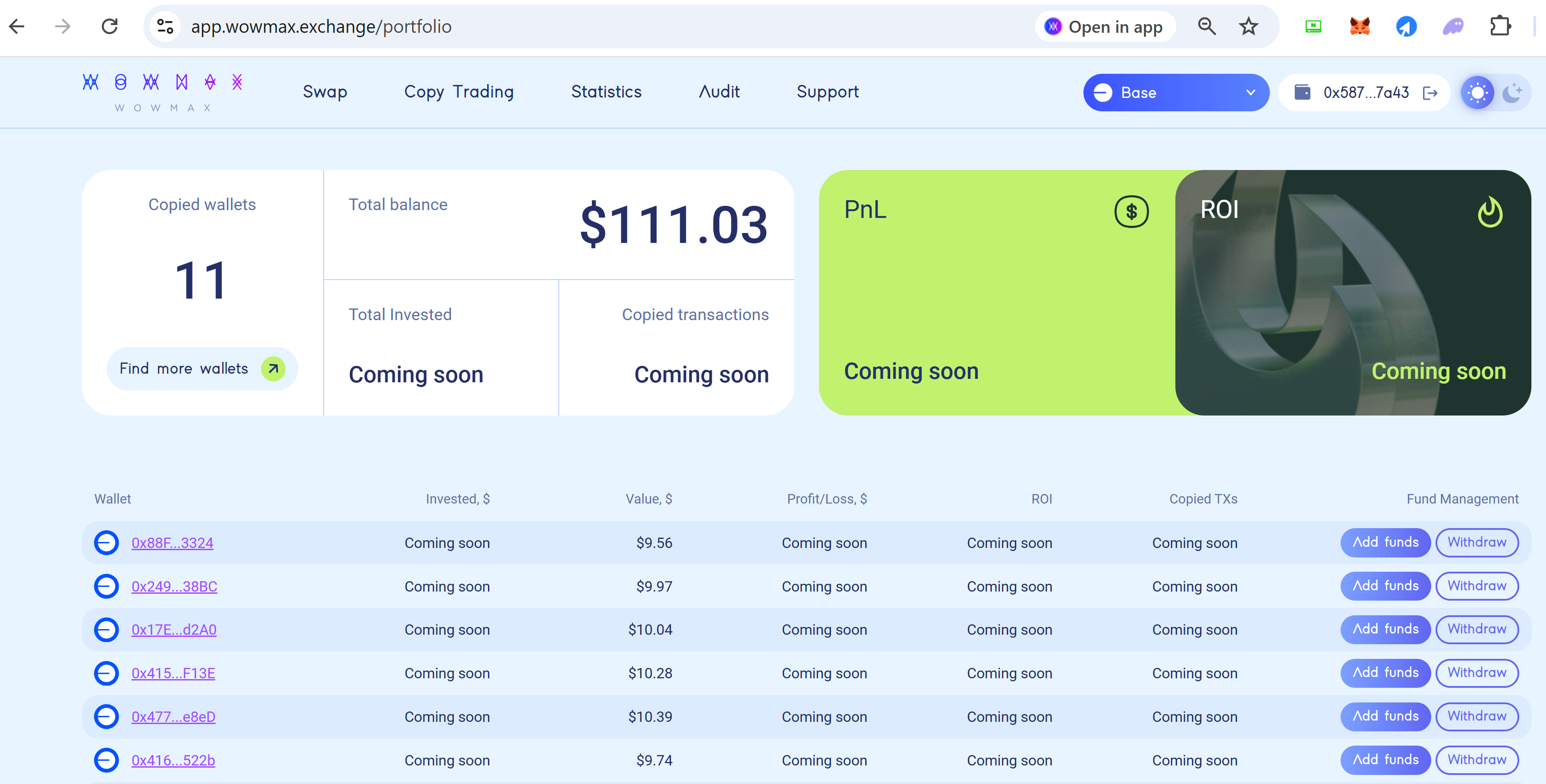Screen dimensions: 1546x784
Task: Click the browser zoom magnifier icon
Action: [x=1206, y=26]
